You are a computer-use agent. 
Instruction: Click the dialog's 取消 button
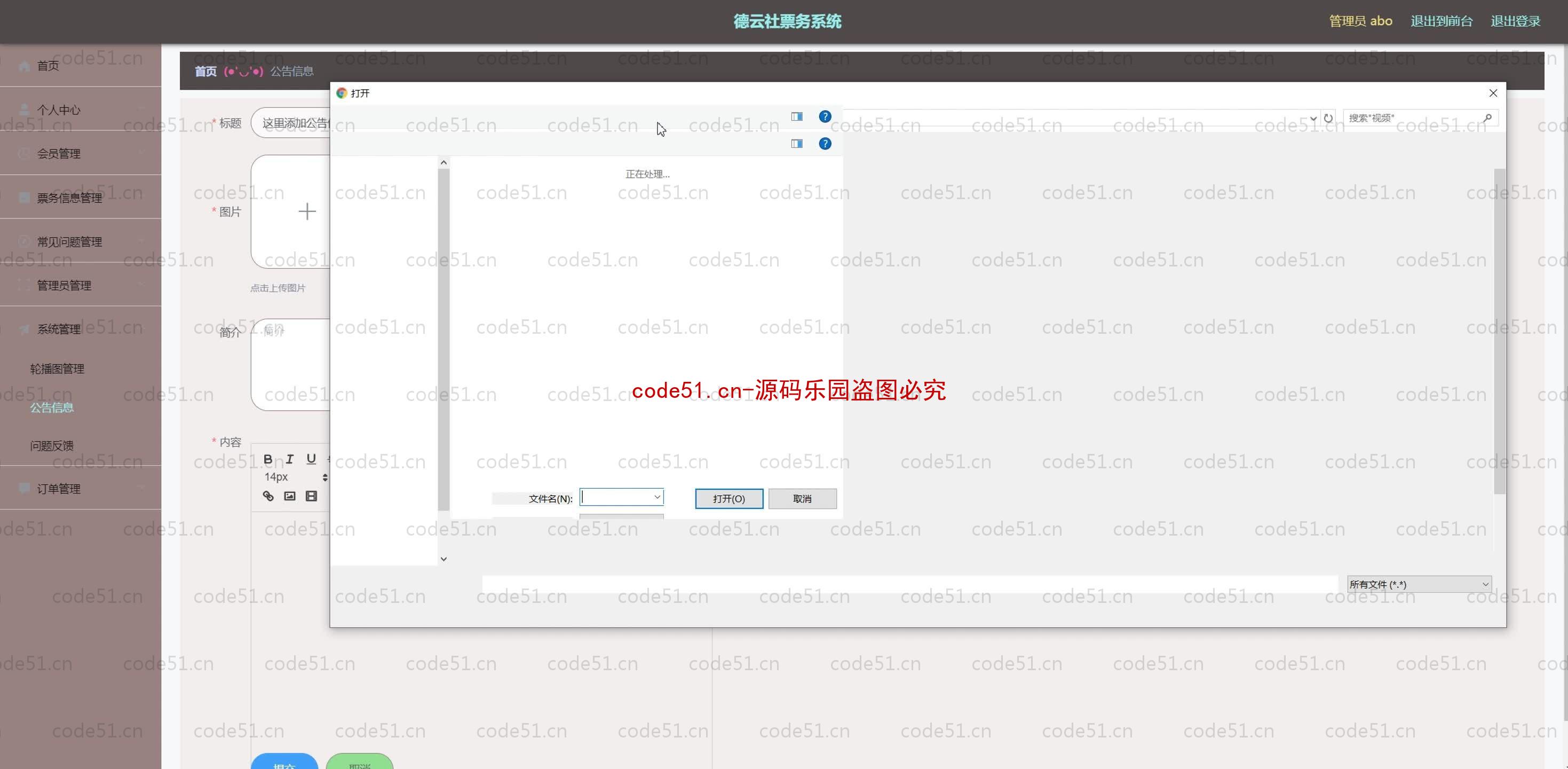click(x=802, y=499)
